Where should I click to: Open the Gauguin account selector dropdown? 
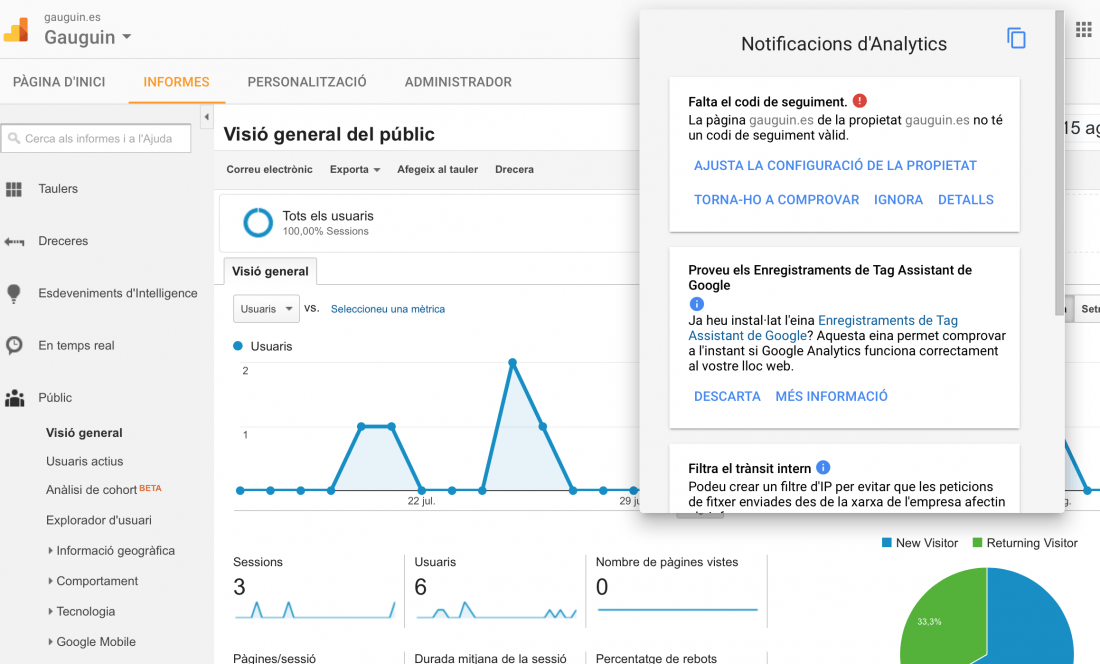(88, 37)
